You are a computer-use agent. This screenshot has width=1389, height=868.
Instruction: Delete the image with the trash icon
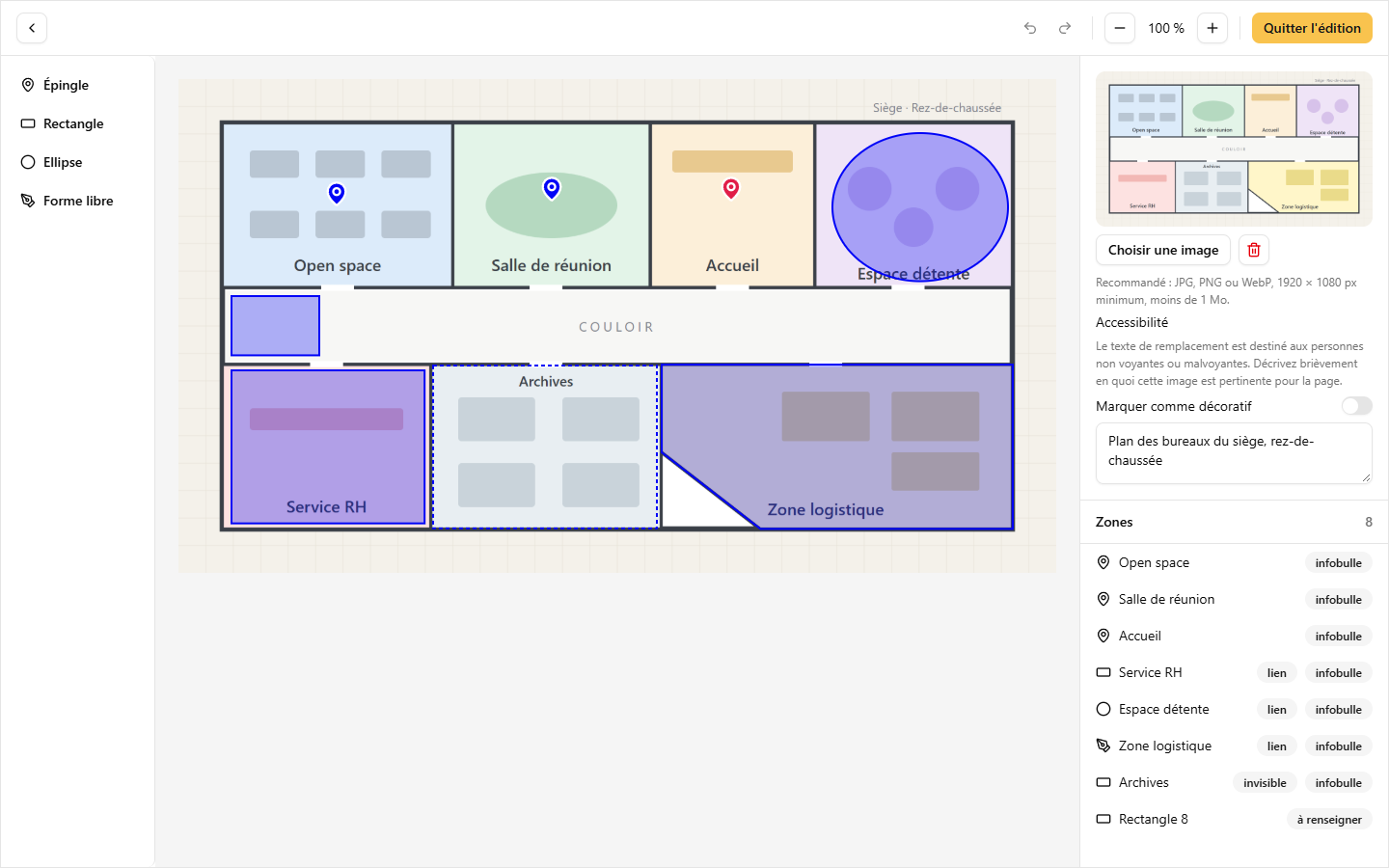point(1254,250)
